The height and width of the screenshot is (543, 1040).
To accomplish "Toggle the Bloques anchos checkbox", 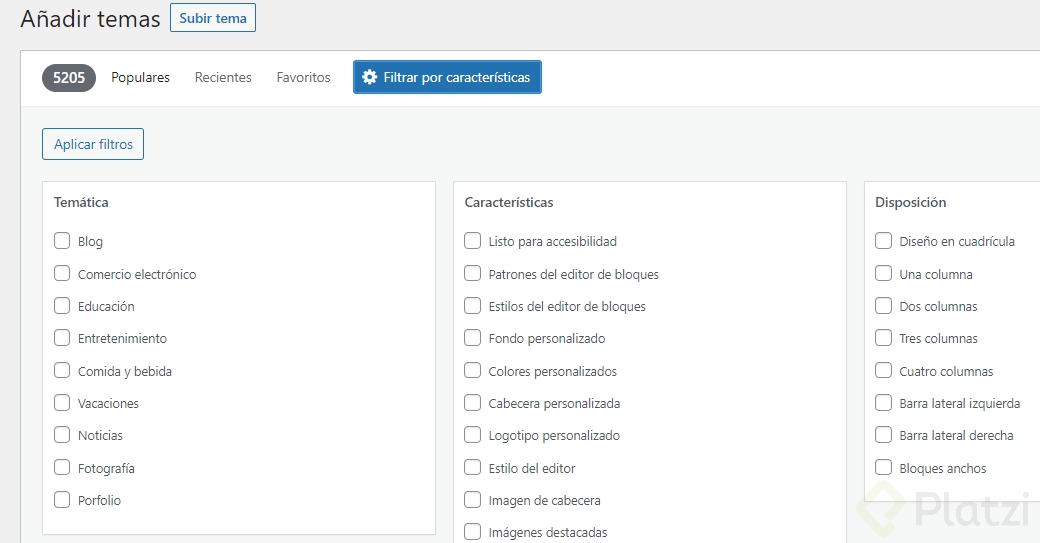I will pos(883,468).
